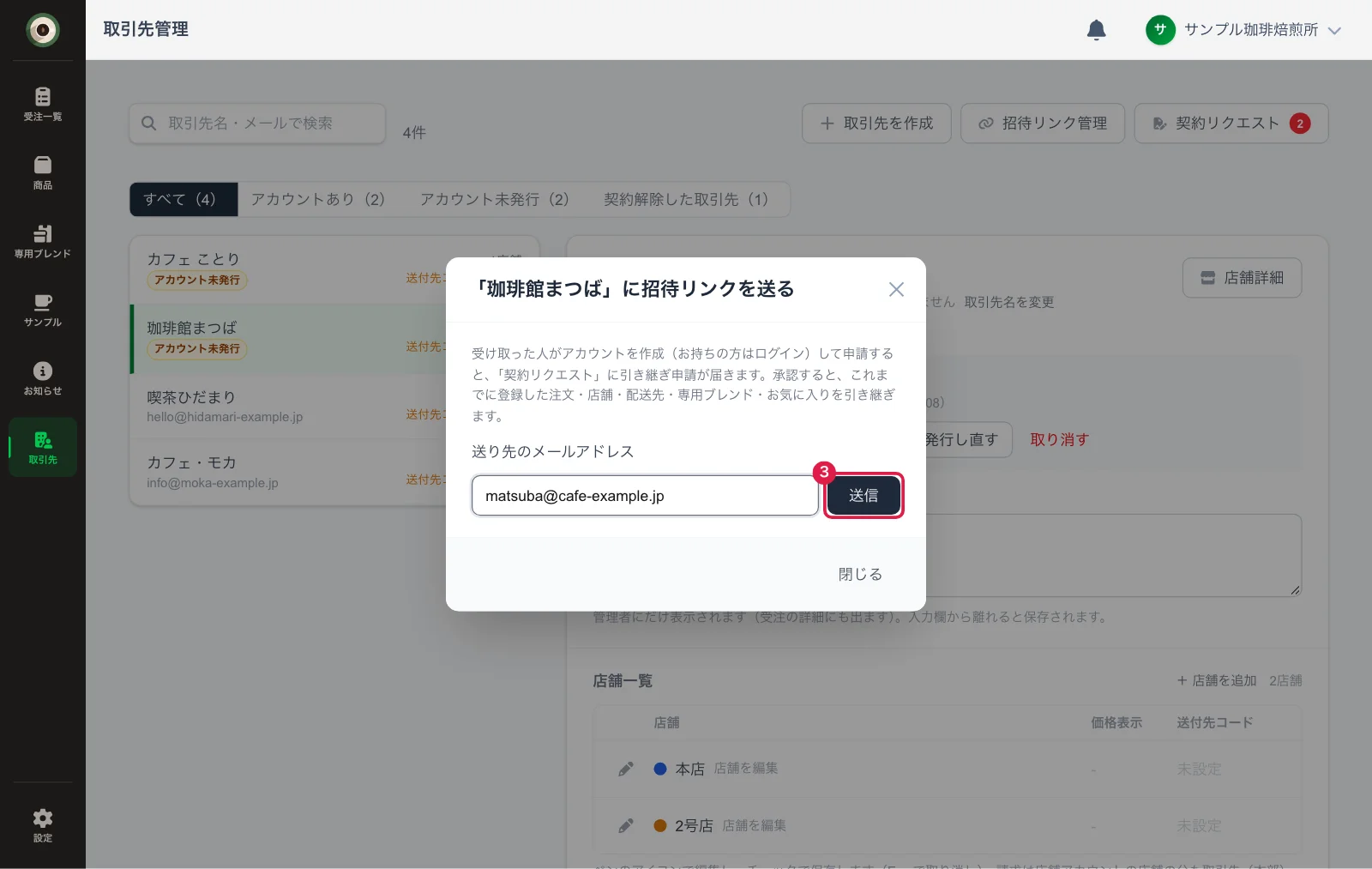
Task: Open 契約リクエスト button
Action: point(1231,124)
